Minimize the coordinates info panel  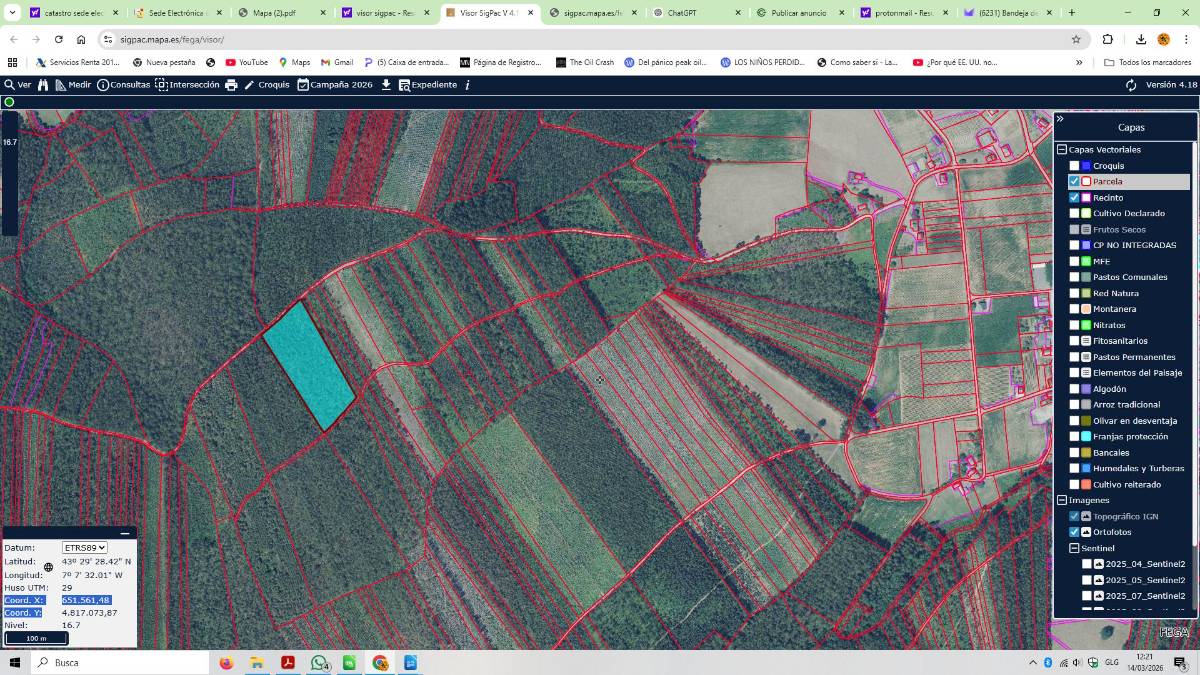[125, 533]
